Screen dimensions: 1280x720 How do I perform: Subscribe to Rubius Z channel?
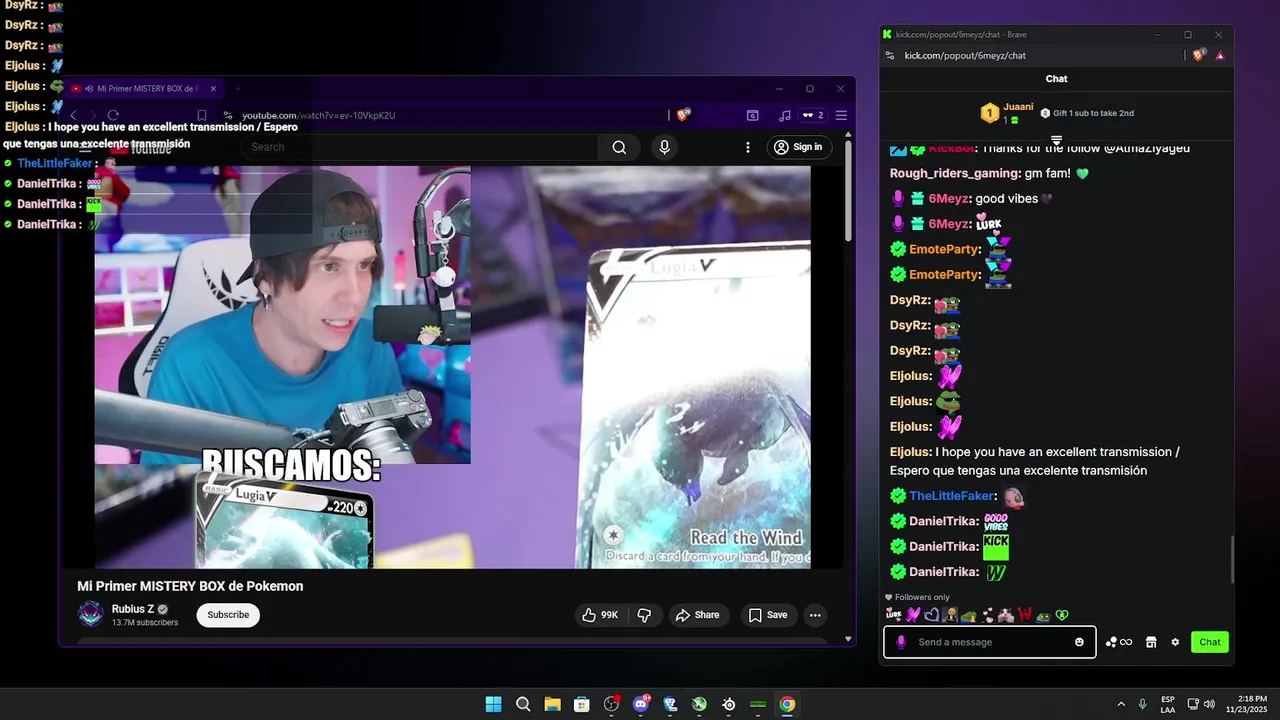coord(228,615)
